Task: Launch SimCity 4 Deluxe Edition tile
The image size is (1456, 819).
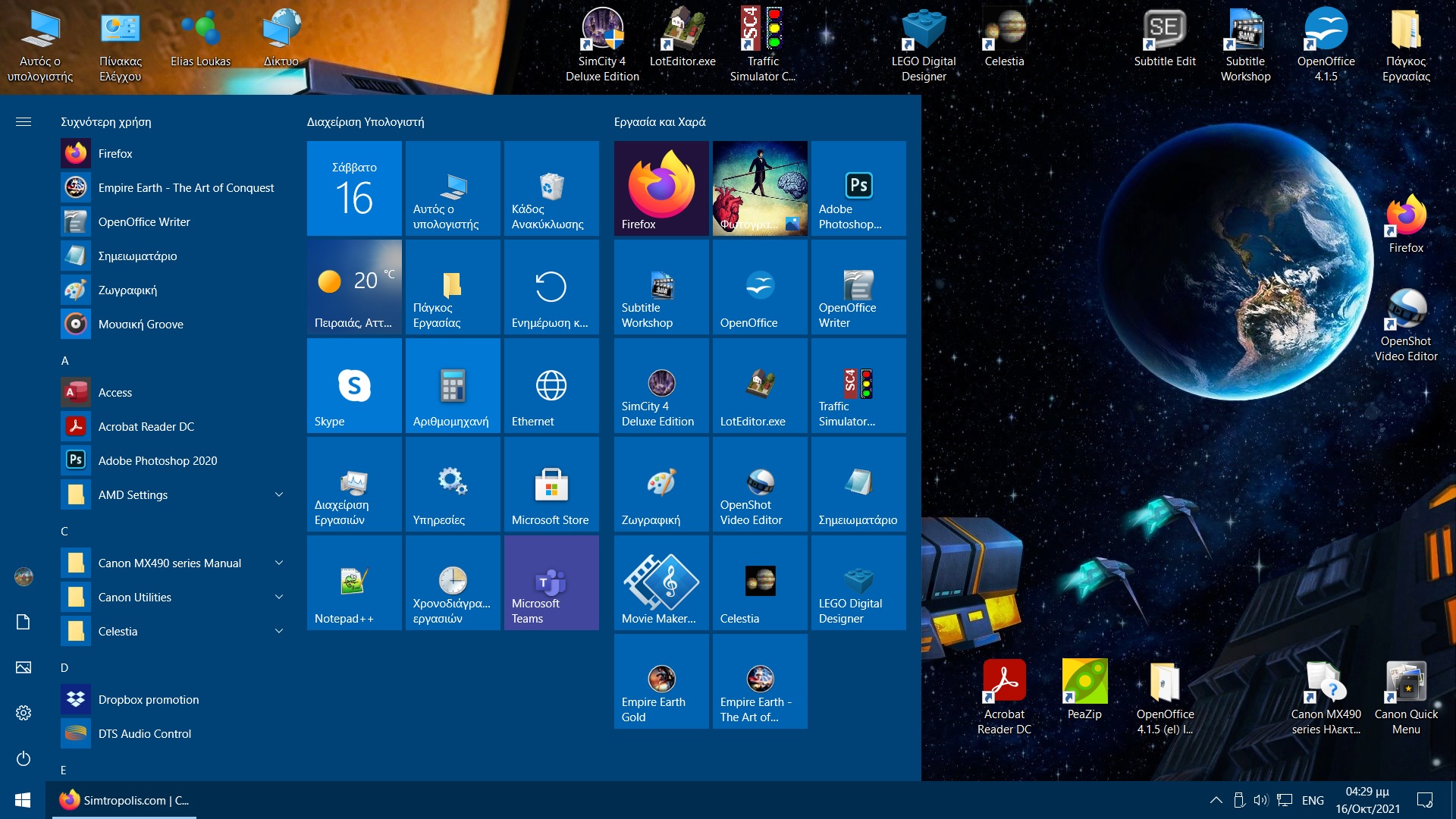Action: tap(661, 385)
